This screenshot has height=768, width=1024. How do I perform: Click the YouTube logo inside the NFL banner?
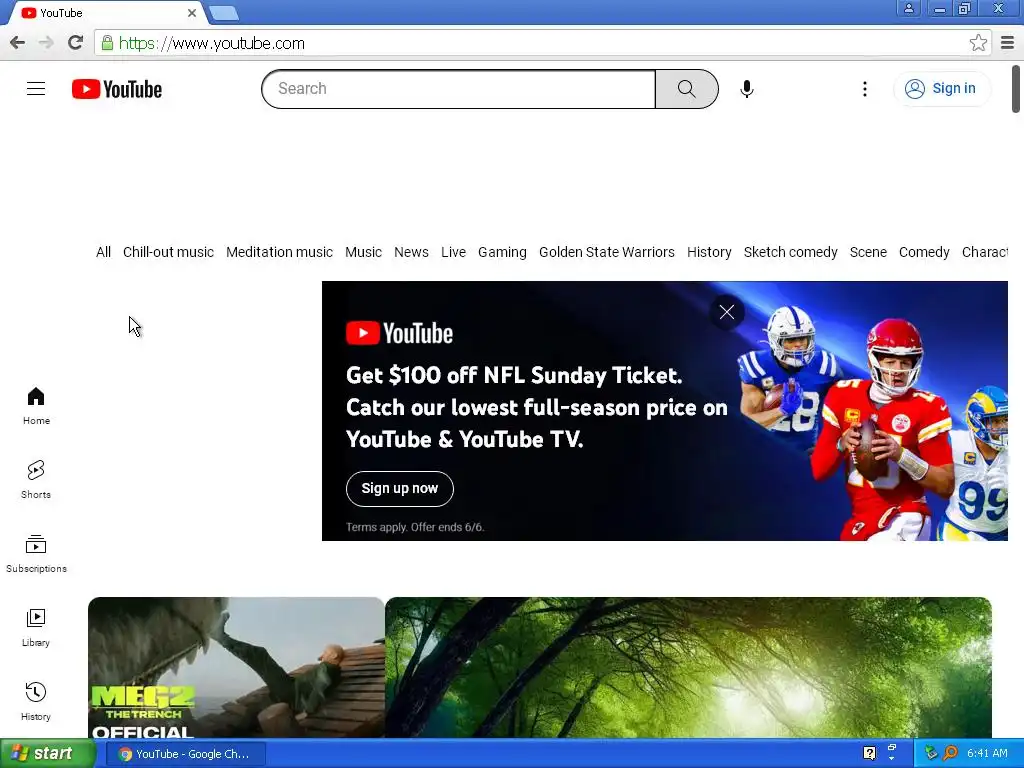point(399,333)
